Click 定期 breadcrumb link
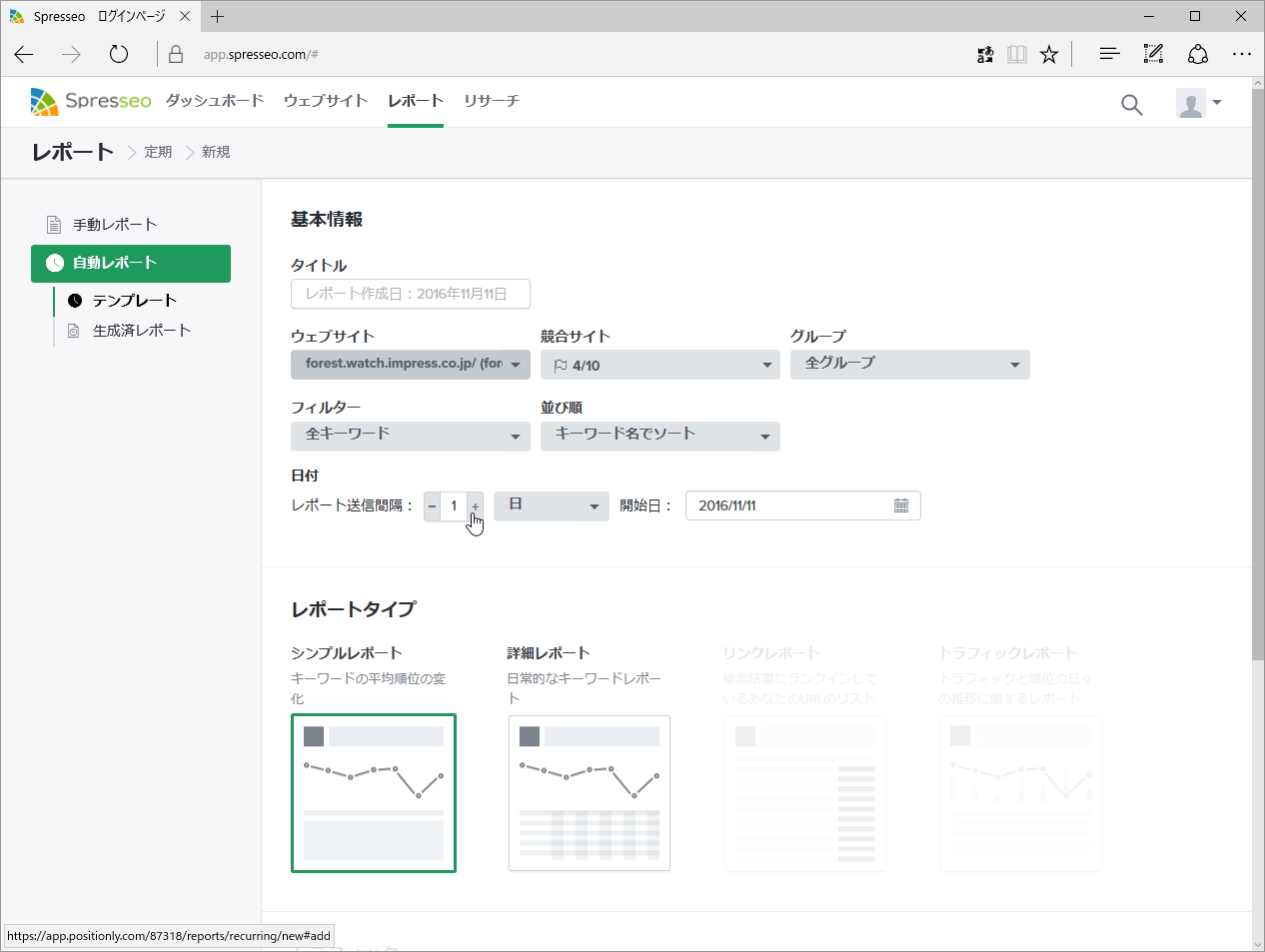Viewport: 1265px width, 952px height. [x=158, y=152]
